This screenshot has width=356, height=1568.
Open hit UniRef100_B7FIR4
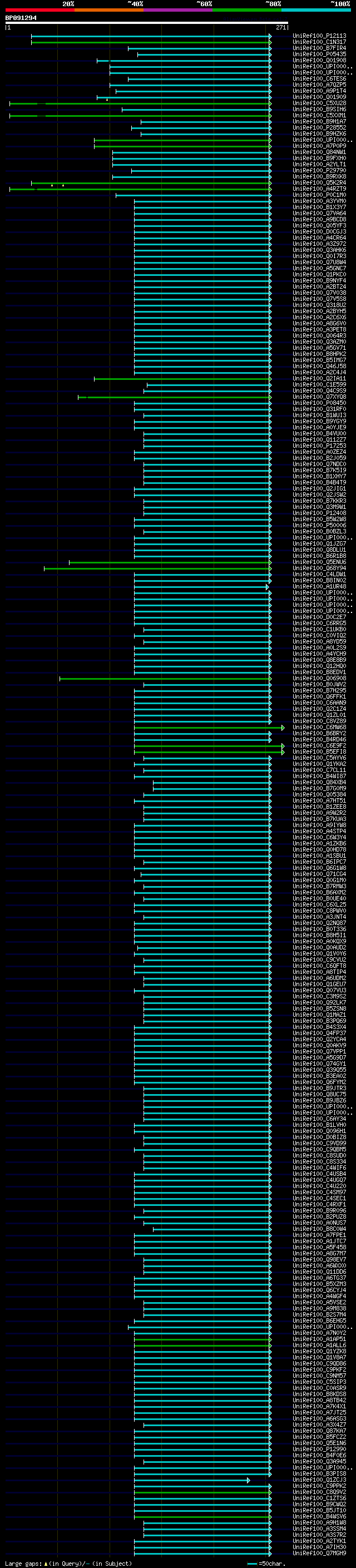tap(319, 48)
